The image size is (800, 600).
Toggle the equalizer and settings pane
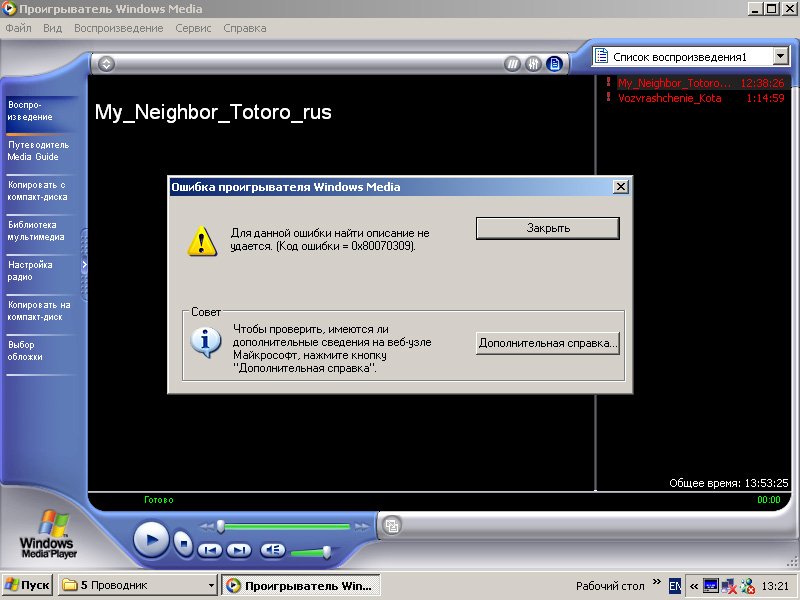coord(533,64)
